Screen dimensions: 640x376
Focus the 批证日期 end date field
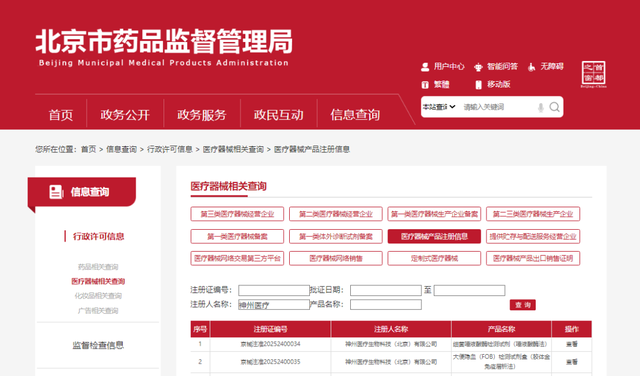click(x=469, y=290)
